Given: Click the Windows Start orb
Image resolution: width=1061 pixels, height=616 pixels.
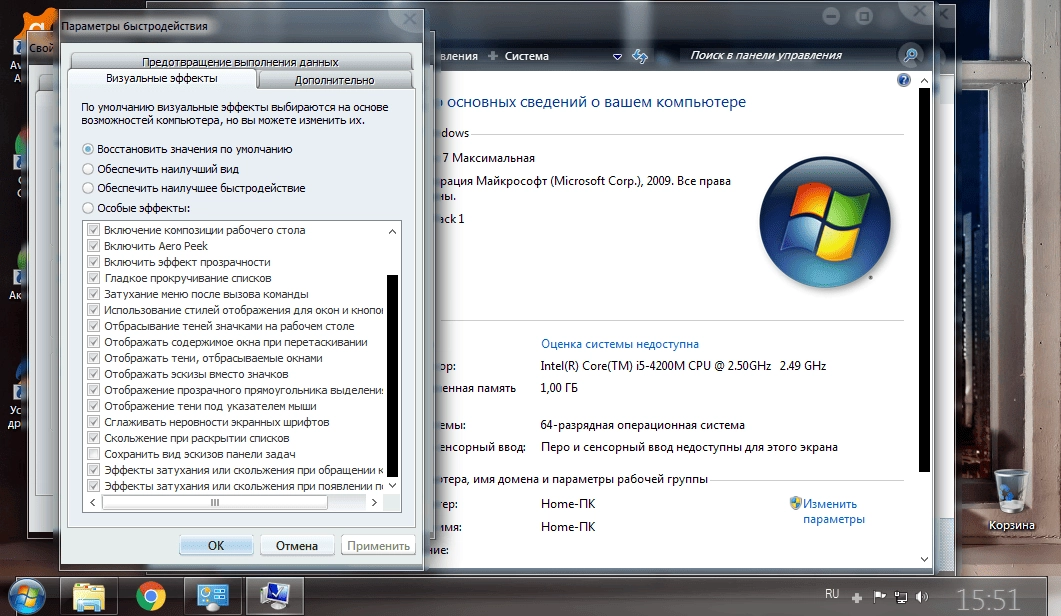Looking at the screenshot, I should point(27,597).
